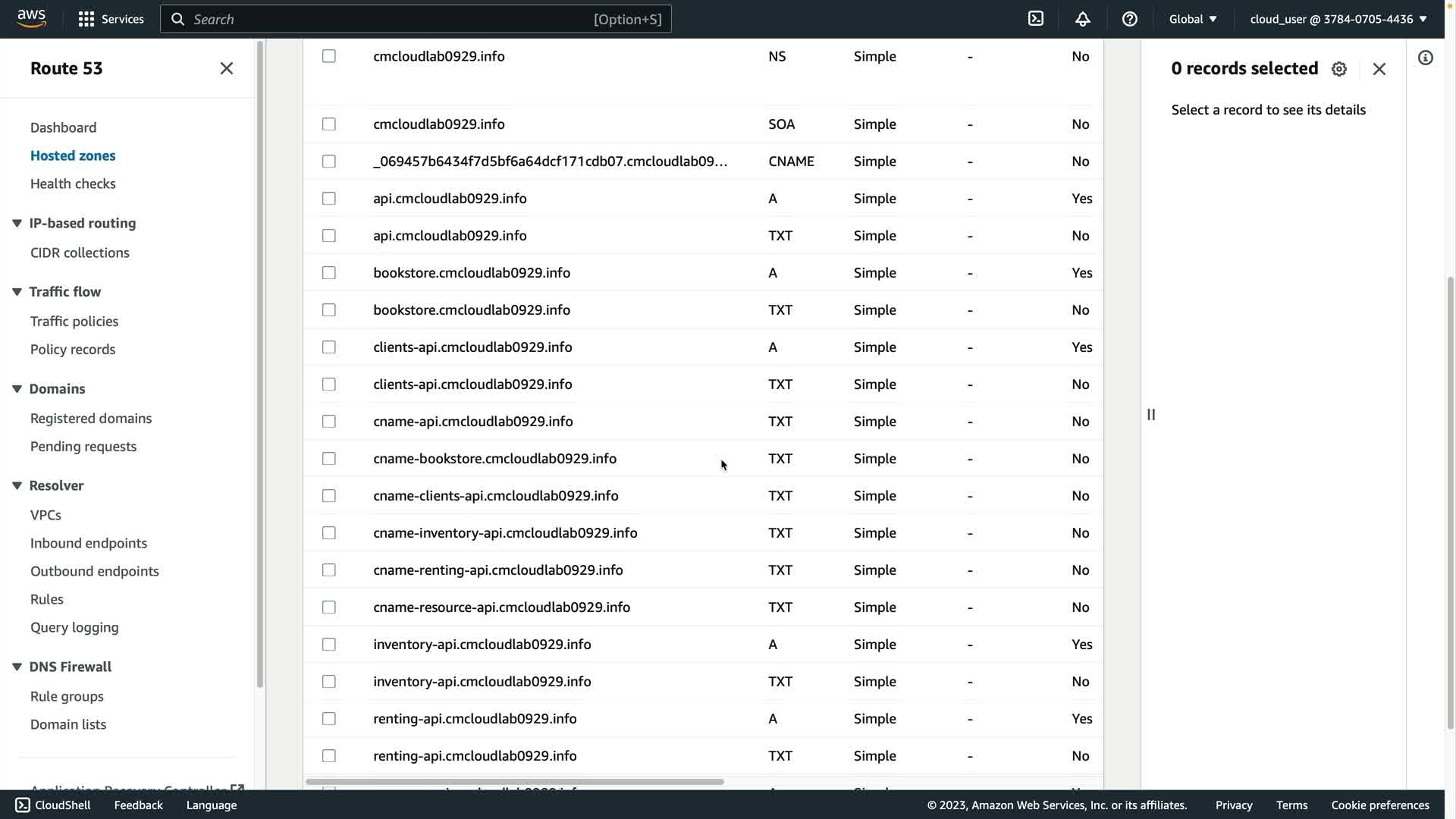Image resolution: width=1456 pixels, height=819 pixels.
Task: Click the Feedback link in the footer
Action: click(x=138, y=805)
